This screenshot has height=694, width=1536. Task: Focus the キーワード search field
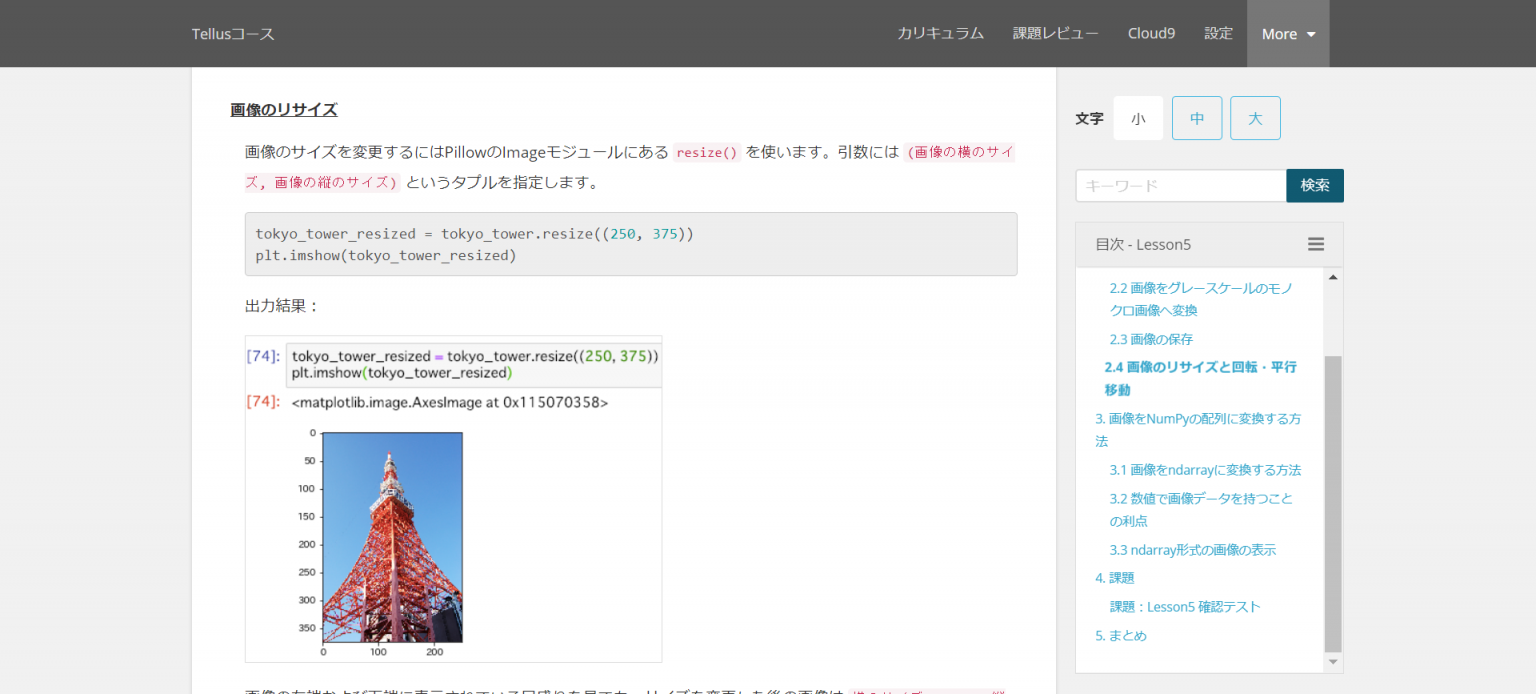click(1181, 186)
